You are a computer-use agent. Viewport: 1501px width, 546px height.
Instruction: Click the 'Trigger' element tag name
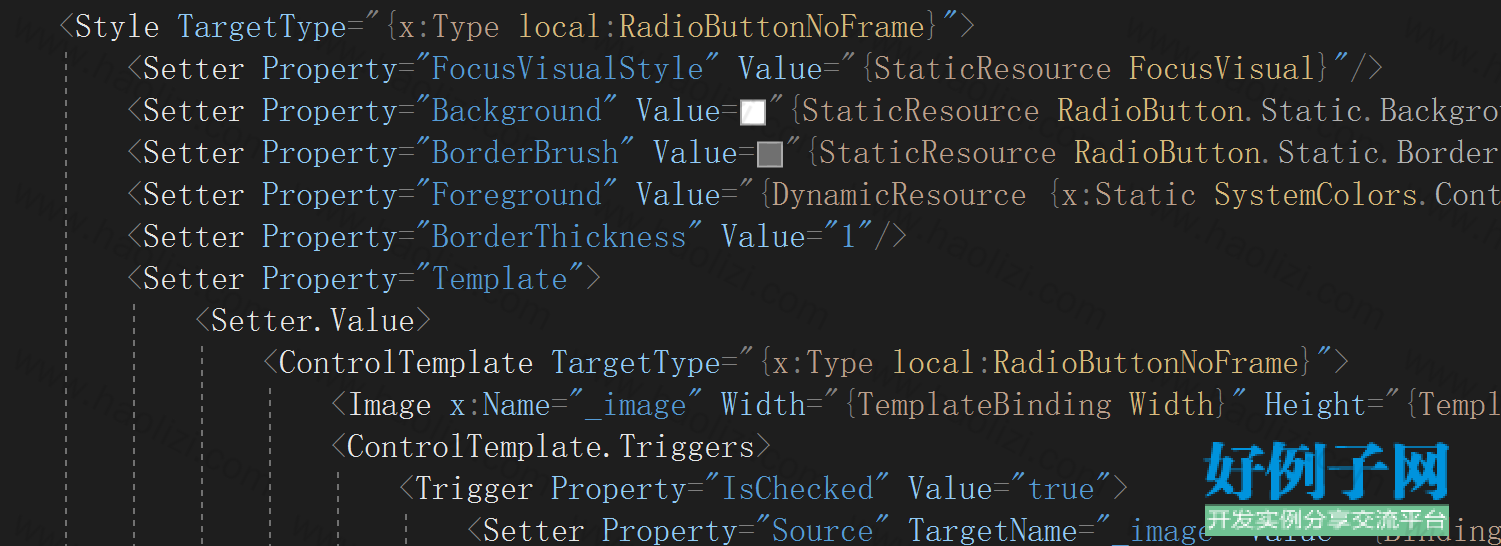(x=473, y=489)
